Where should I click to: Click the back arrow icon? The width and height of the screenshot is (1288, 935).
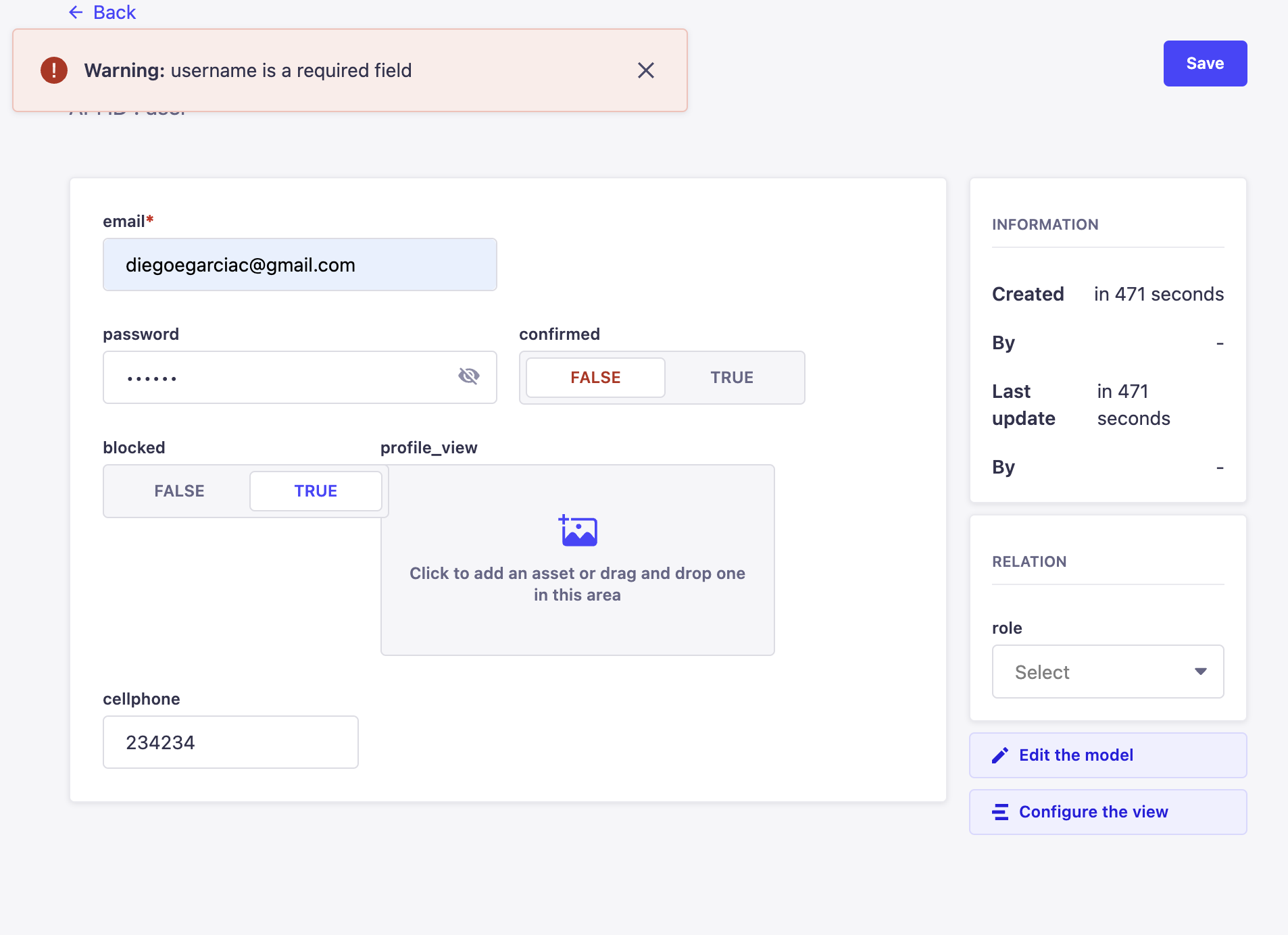(x=76, y=11)
